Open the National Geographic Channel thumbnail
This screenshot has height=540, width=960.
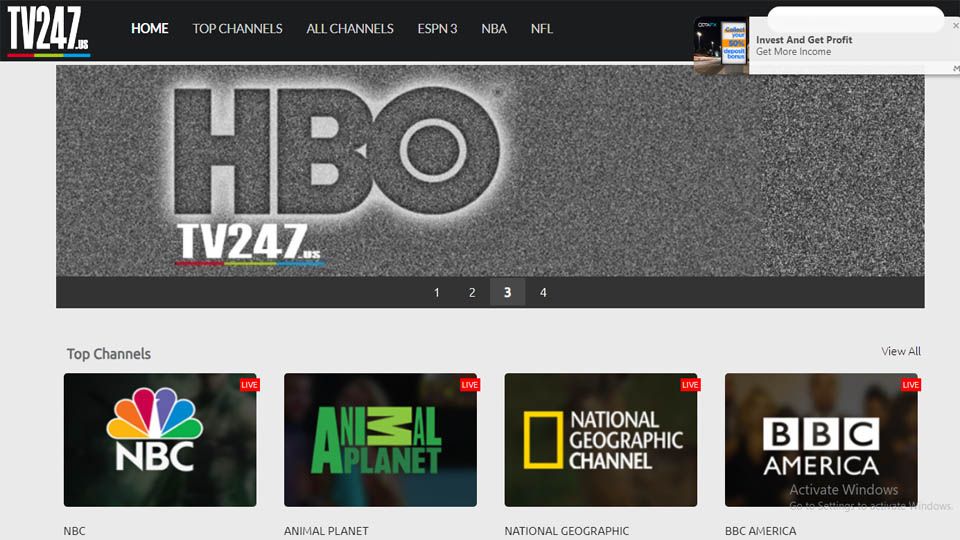(x=601, y=440)
